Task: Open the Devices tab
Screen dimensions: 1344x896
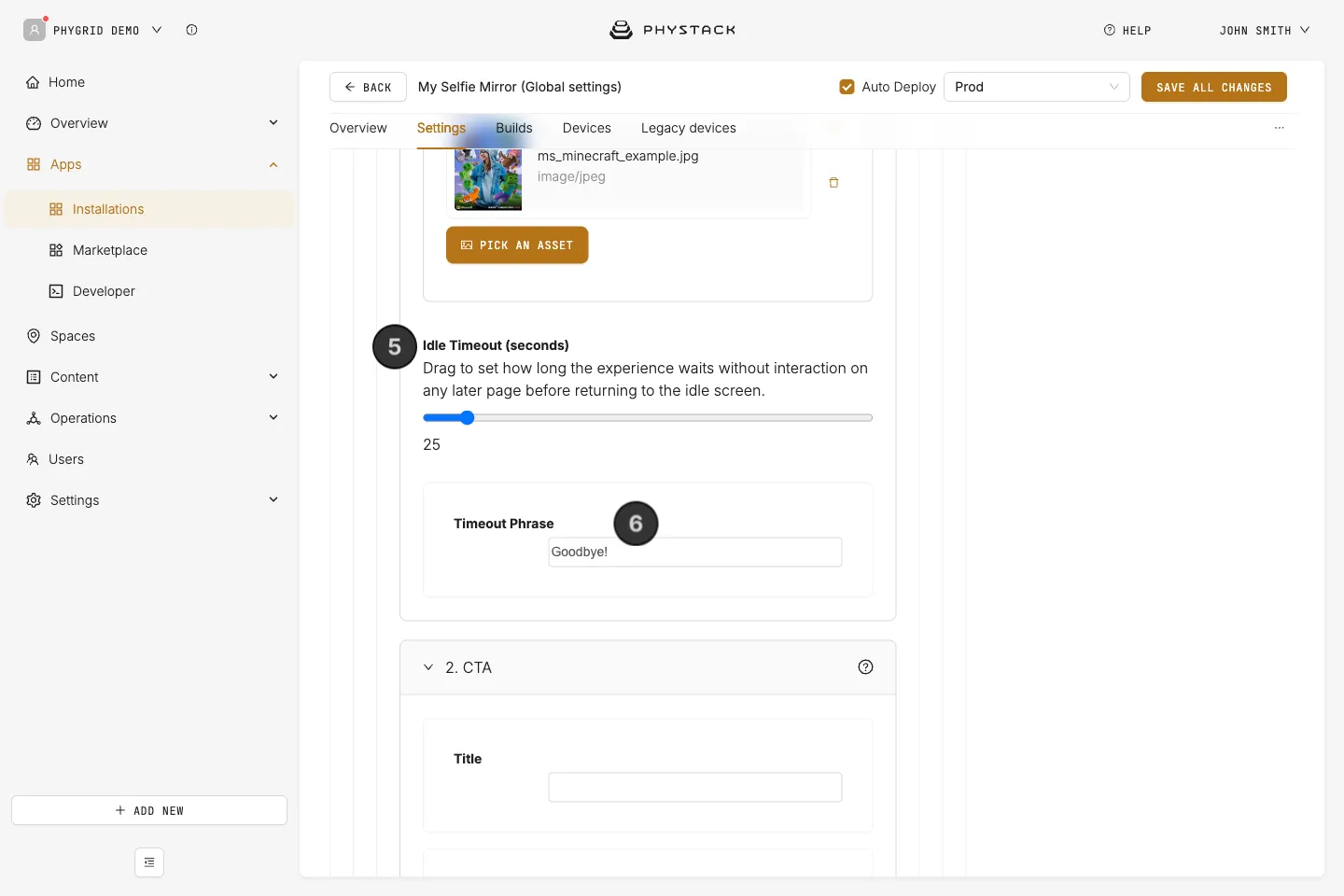Action: (587, 128)
